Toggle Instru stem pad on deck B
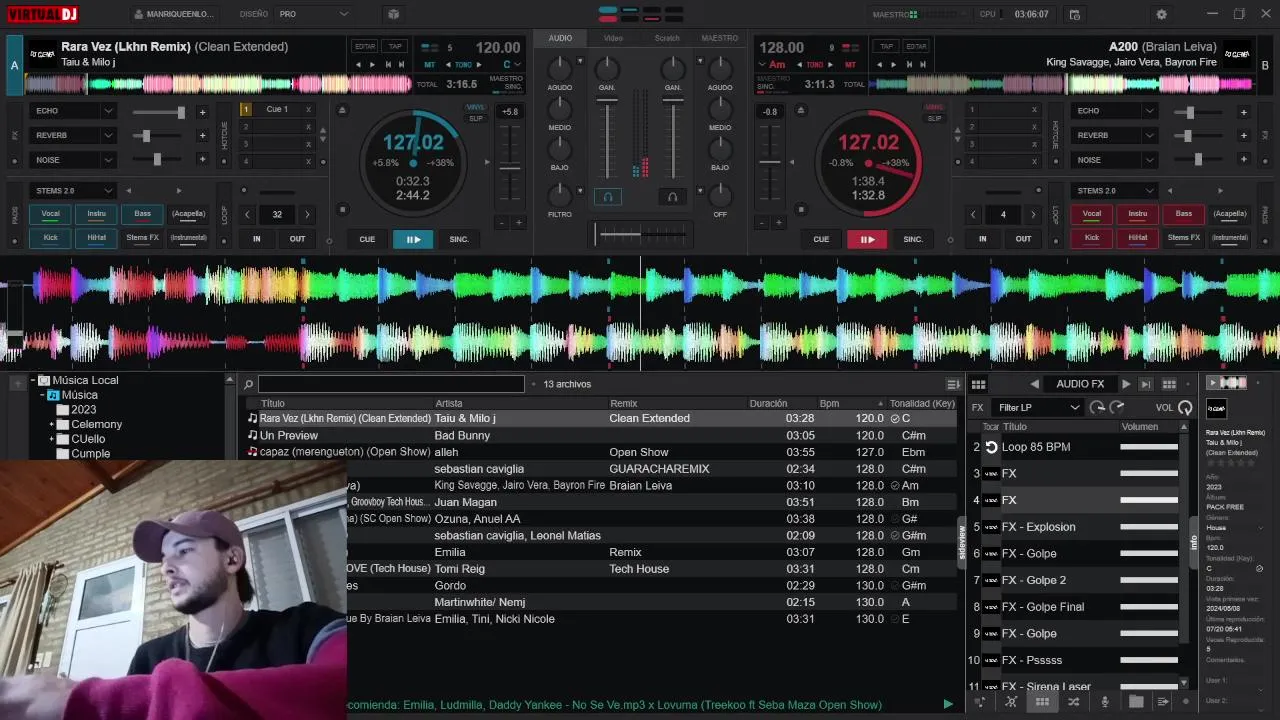 tap(1138, 213)
